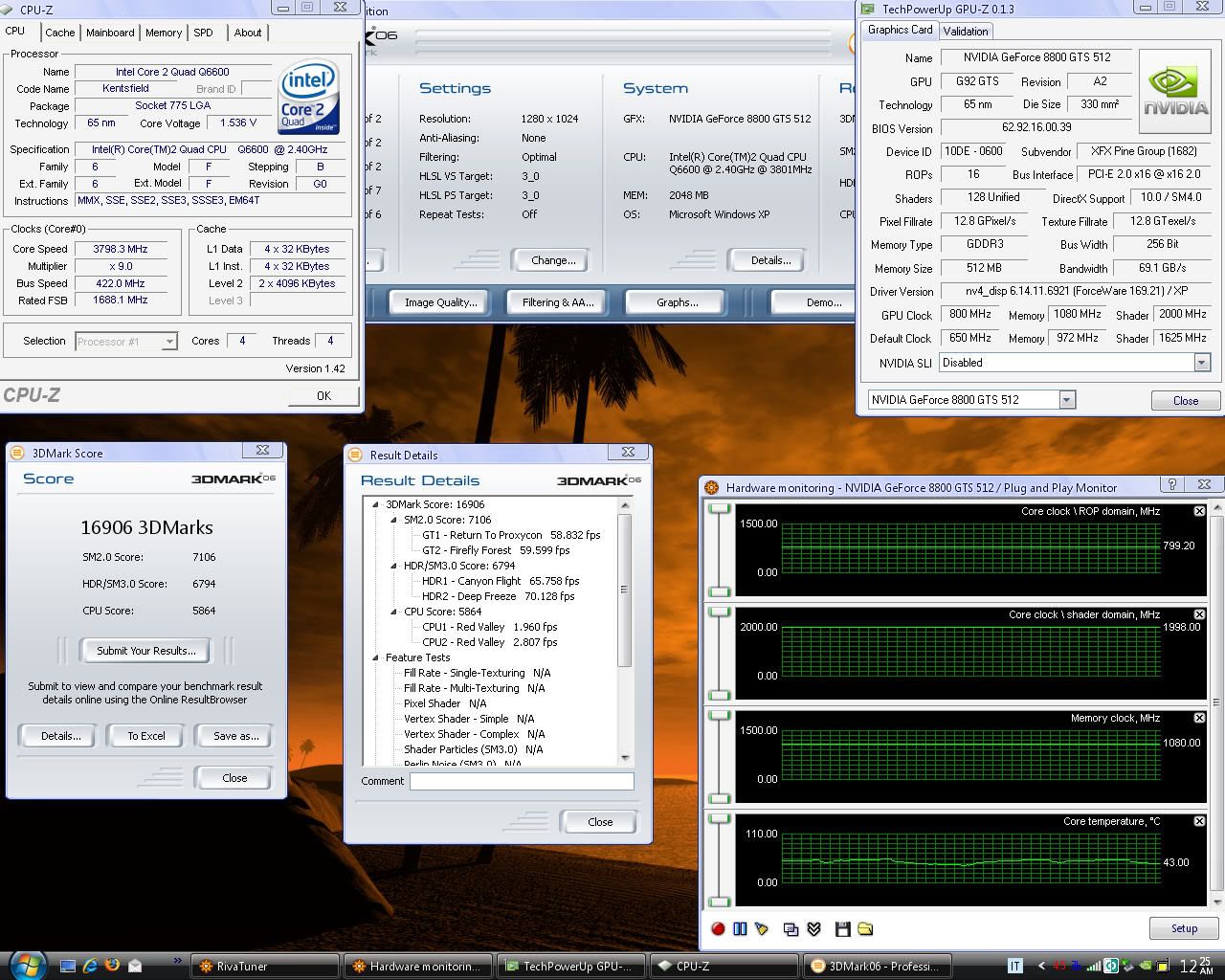Viewport: 1225px width, 980px height.
Task: Close the Core clock ROP domain graph
Action: point(1199,511)
